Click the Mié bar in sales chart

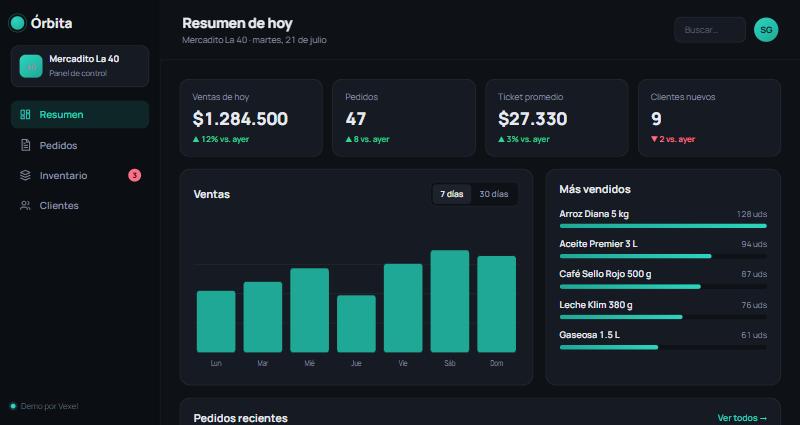[x=309, y=310]
